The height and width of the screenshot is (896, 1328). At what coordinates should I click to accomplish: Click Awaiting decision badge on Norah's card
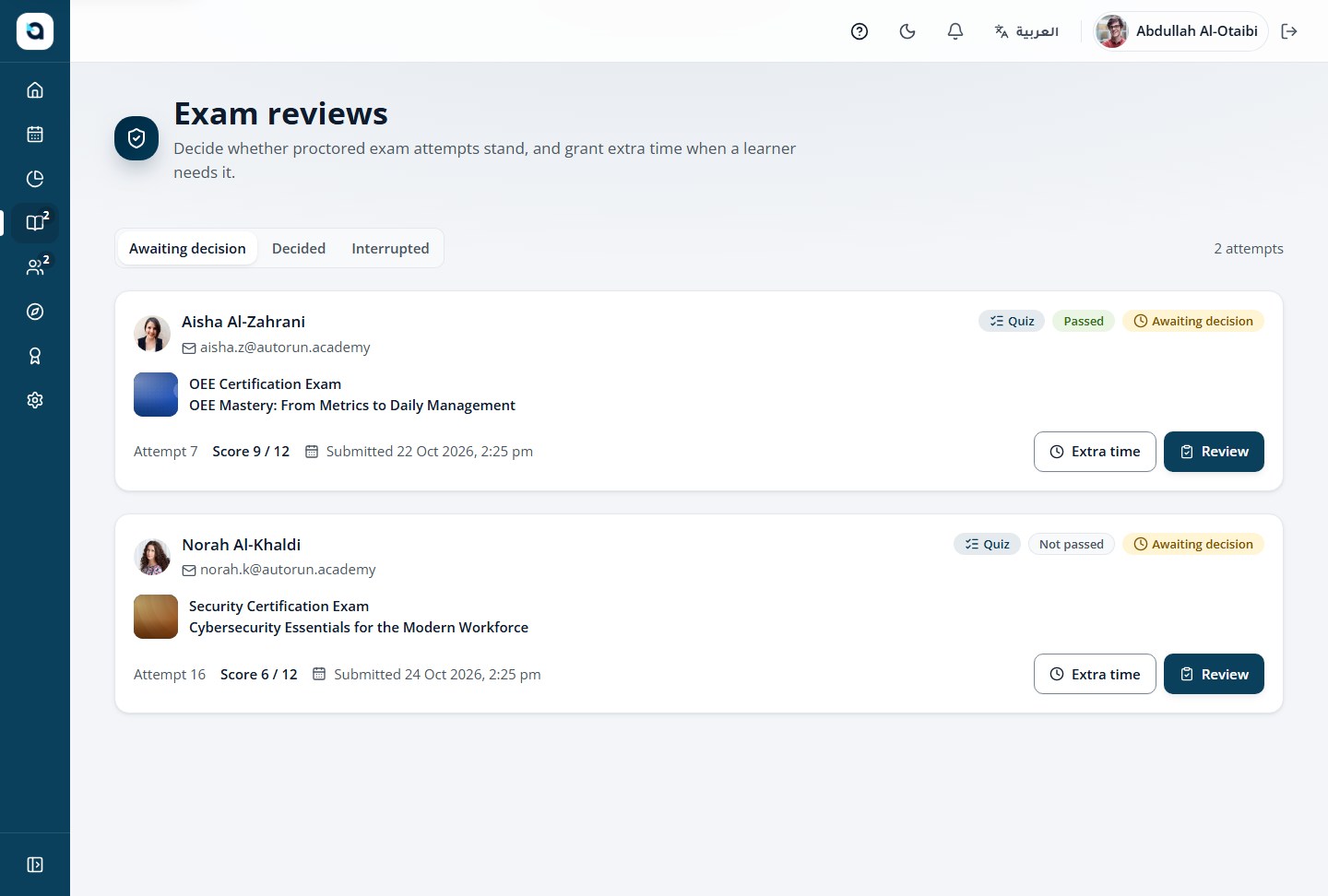click(1193, 544)
